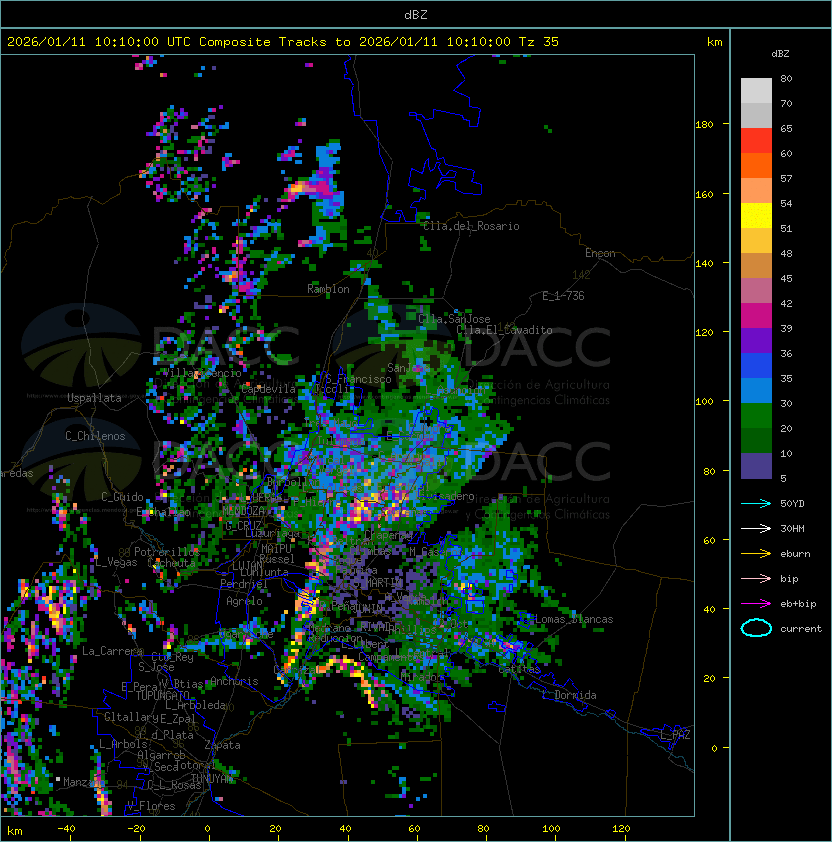This screenshot has width=832, height=842.
Task: Pick the orange 57-60 dBZ swatch
Action: [756, 166]
